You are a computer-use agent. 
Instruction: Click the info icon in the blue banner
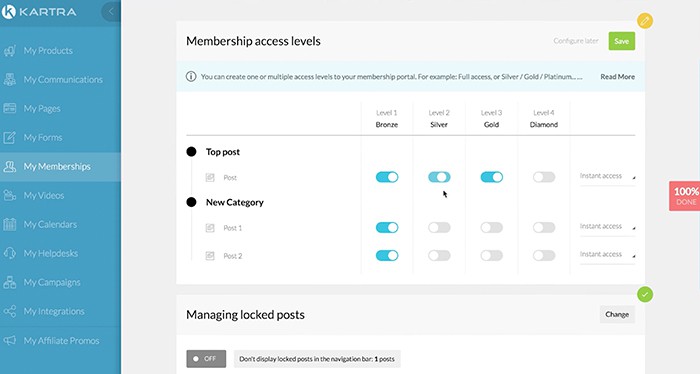point(191,76)
